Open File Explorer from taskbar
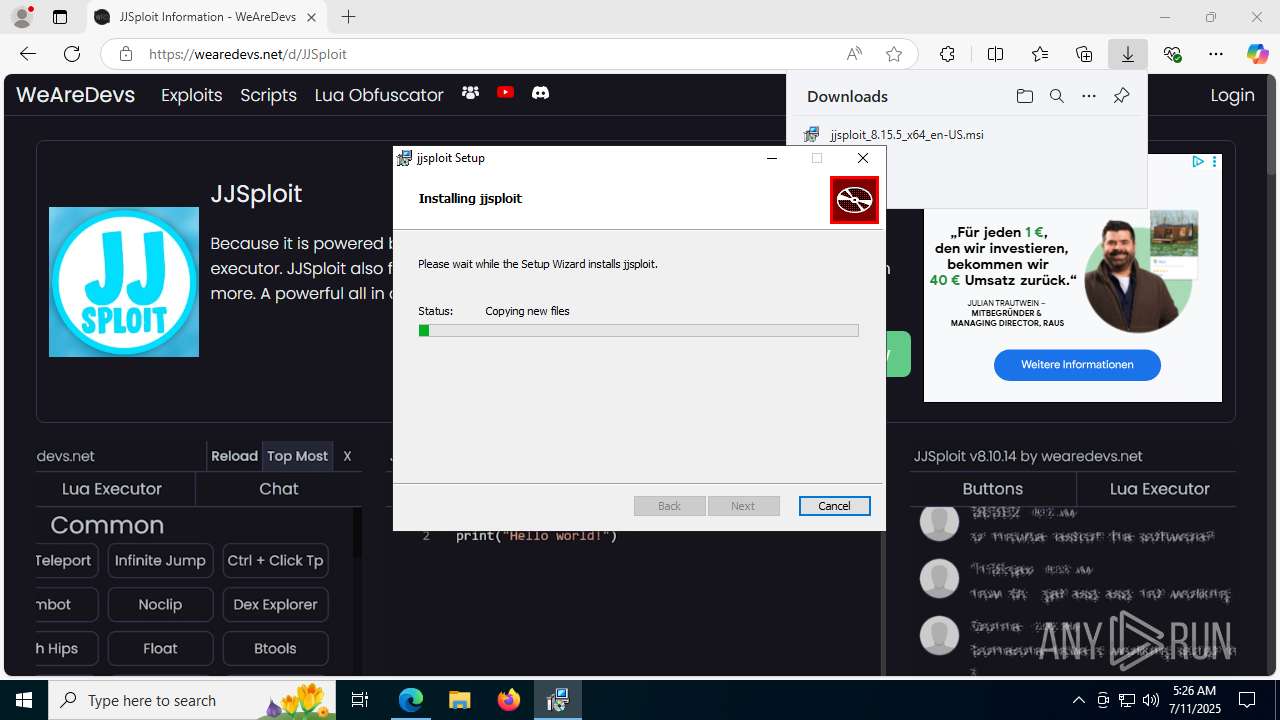The image size is (1280, 720). coord(459,700)
